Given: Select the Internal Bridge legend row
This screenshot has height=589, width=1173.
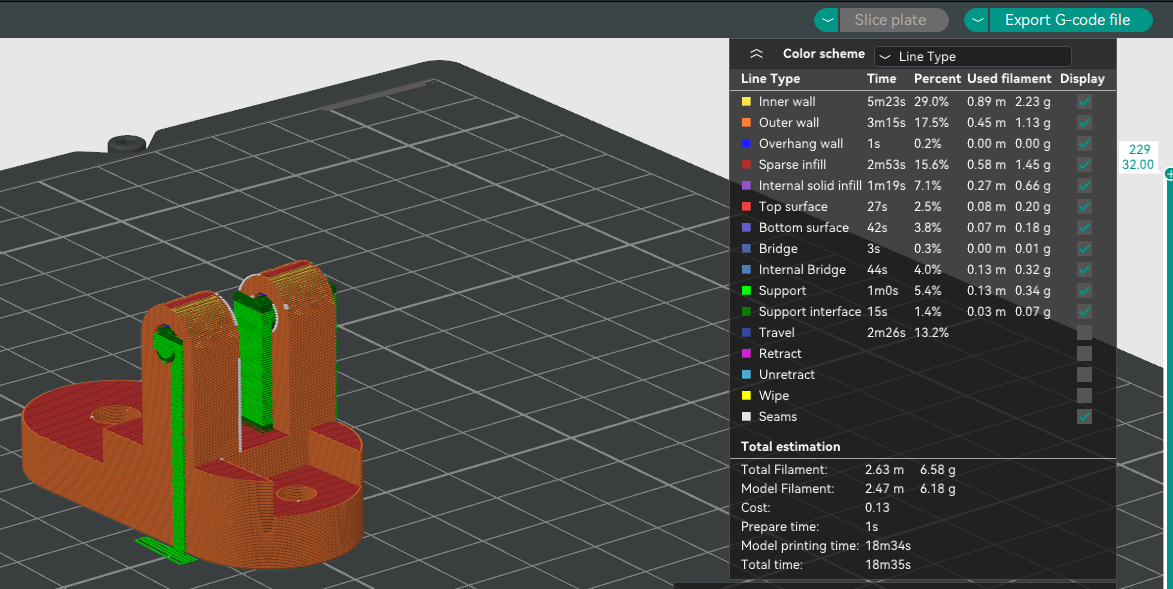Looking at the screenshot, I should coord(801,270).
